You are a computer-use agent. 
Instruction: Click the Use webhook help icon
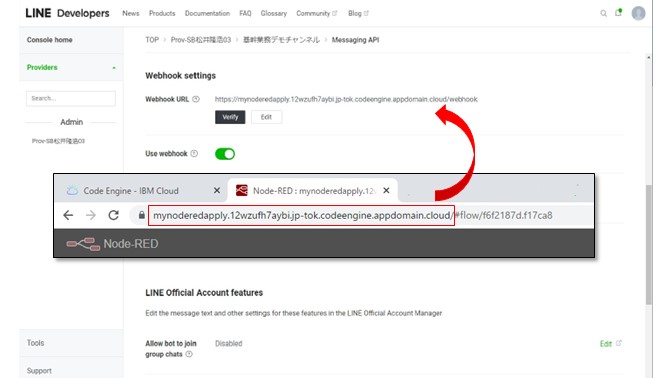194,153
